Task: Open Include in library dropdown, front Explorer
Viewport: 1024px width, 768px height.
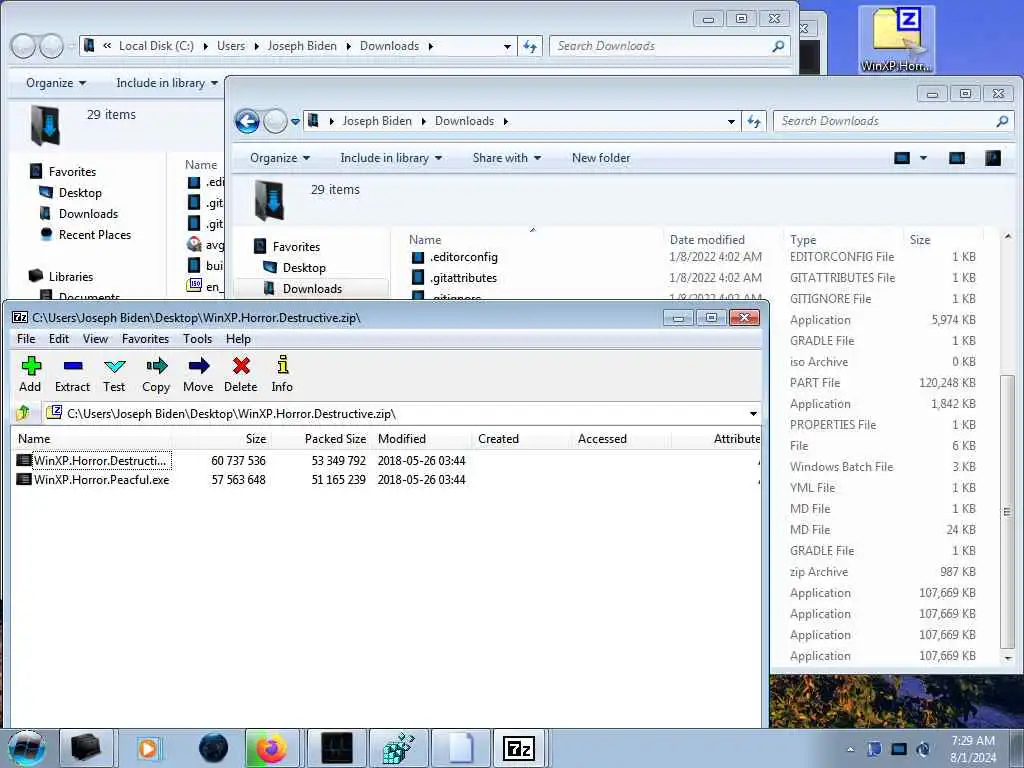Action: (391, 158)
